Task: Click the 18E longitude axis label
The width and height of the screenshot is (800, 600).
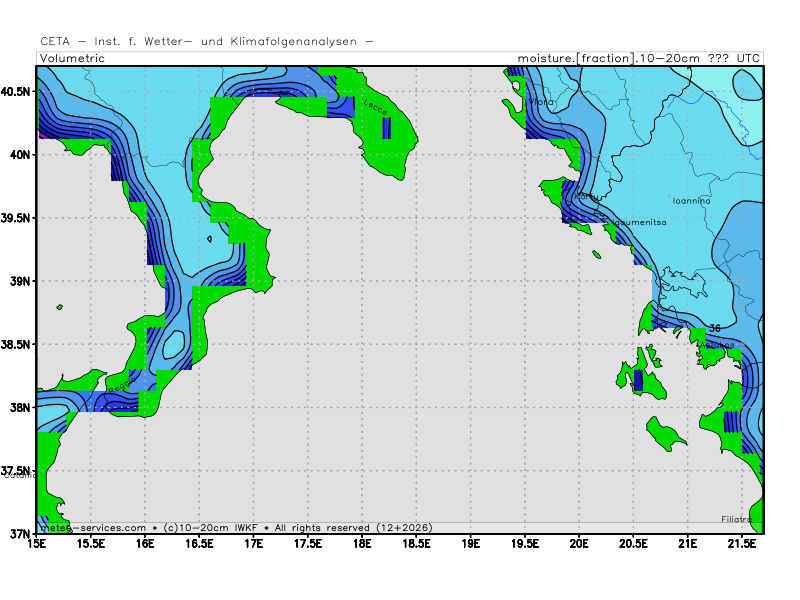Action: click(x=362, y=544)
